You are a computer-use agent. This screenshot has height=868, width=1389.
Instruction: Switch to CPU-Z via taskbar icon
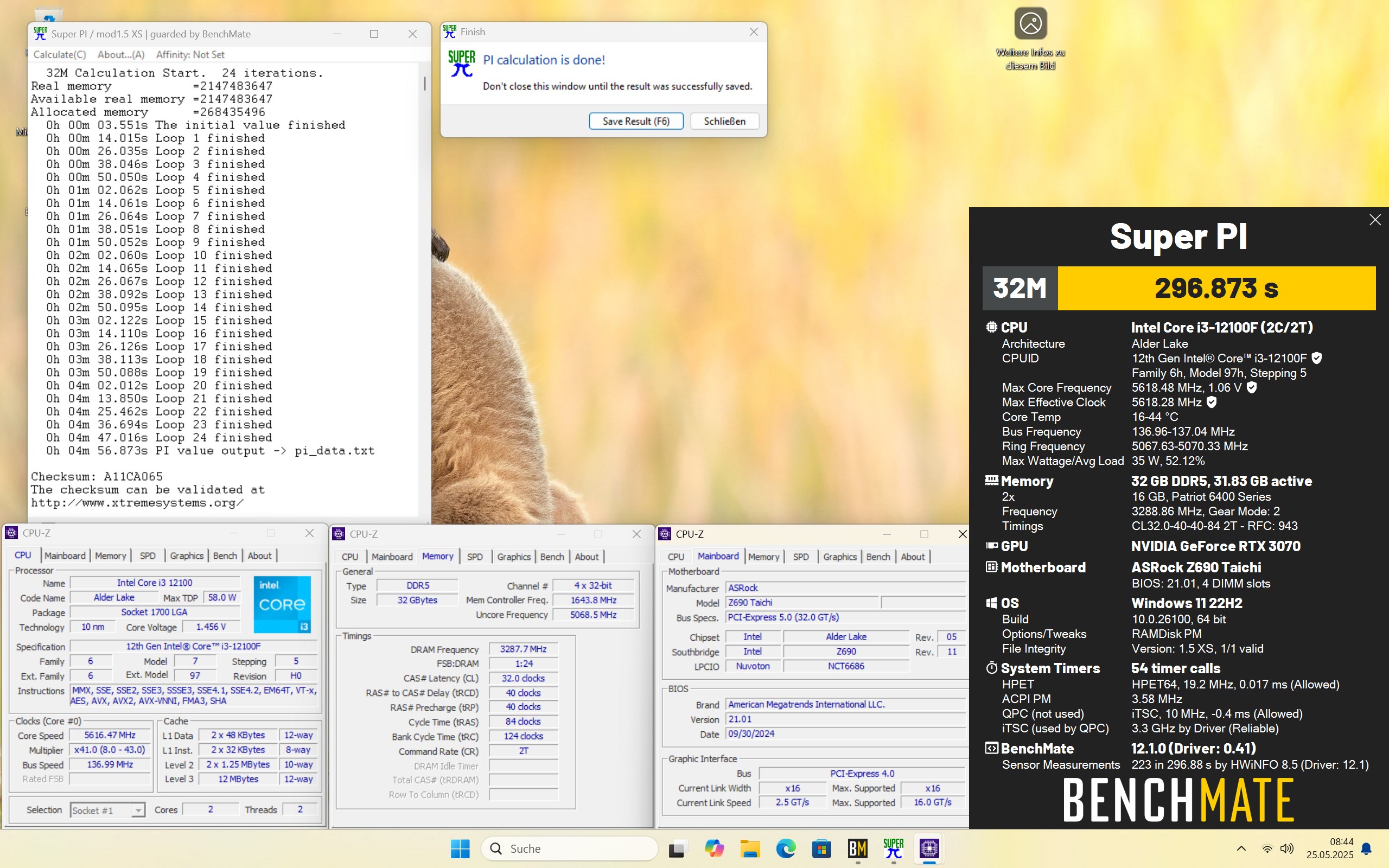[x=929, y=848]
